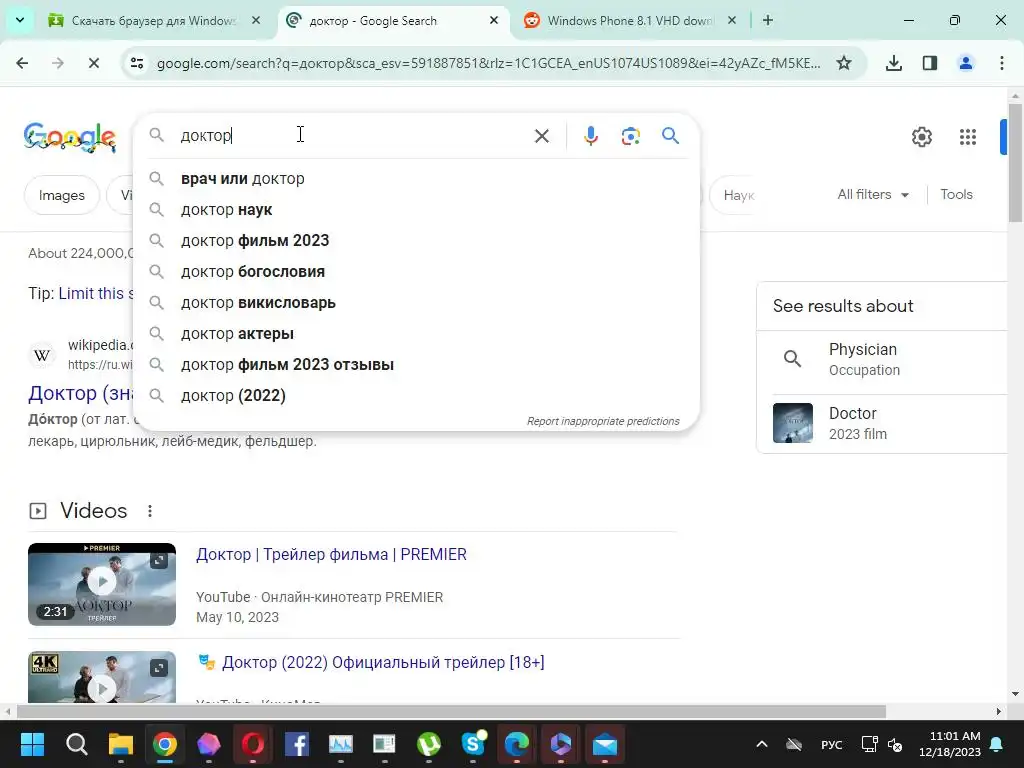Close the доктор Google Search tab
This screenshot has width=1024, height=768.
click(x=494, y=20)
